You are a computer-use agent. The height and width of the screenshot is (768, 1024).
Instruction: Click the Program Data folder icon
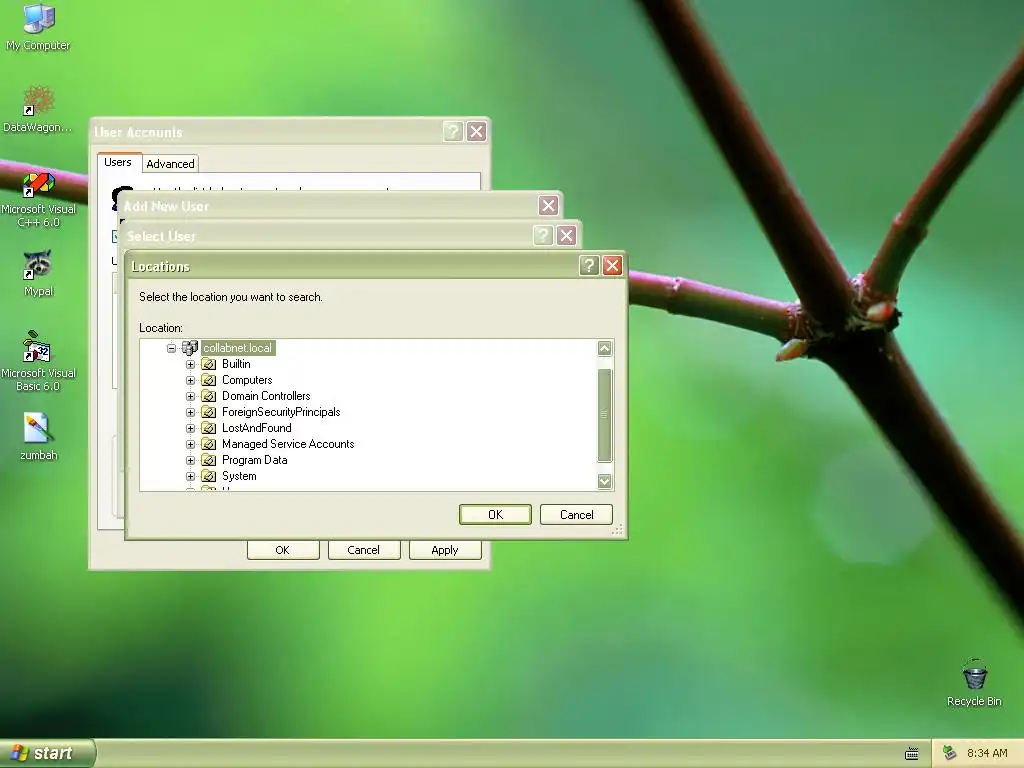coord(208,460)
